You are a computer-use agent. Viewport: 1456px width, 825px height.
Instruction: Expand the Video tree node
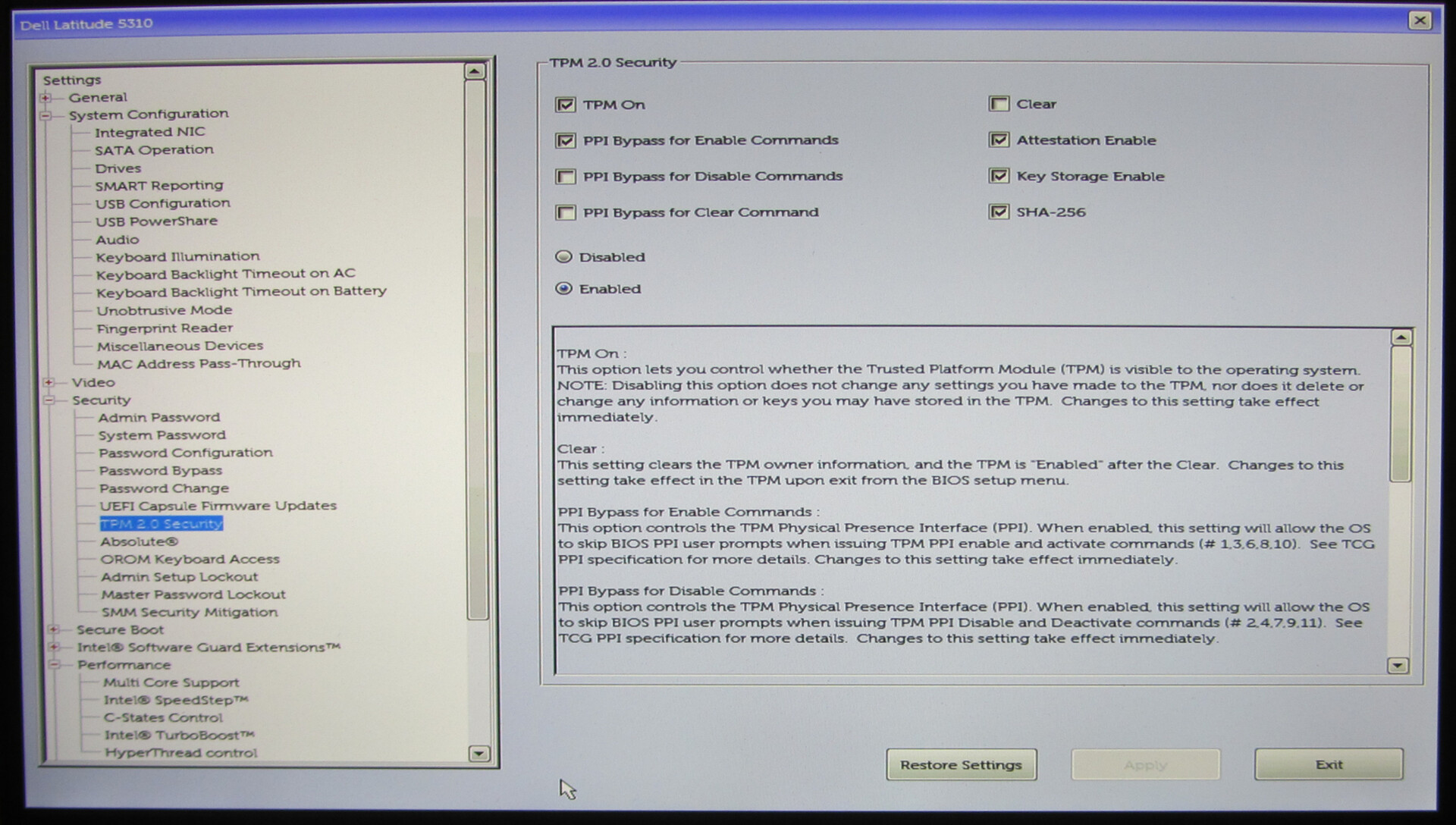49,383
